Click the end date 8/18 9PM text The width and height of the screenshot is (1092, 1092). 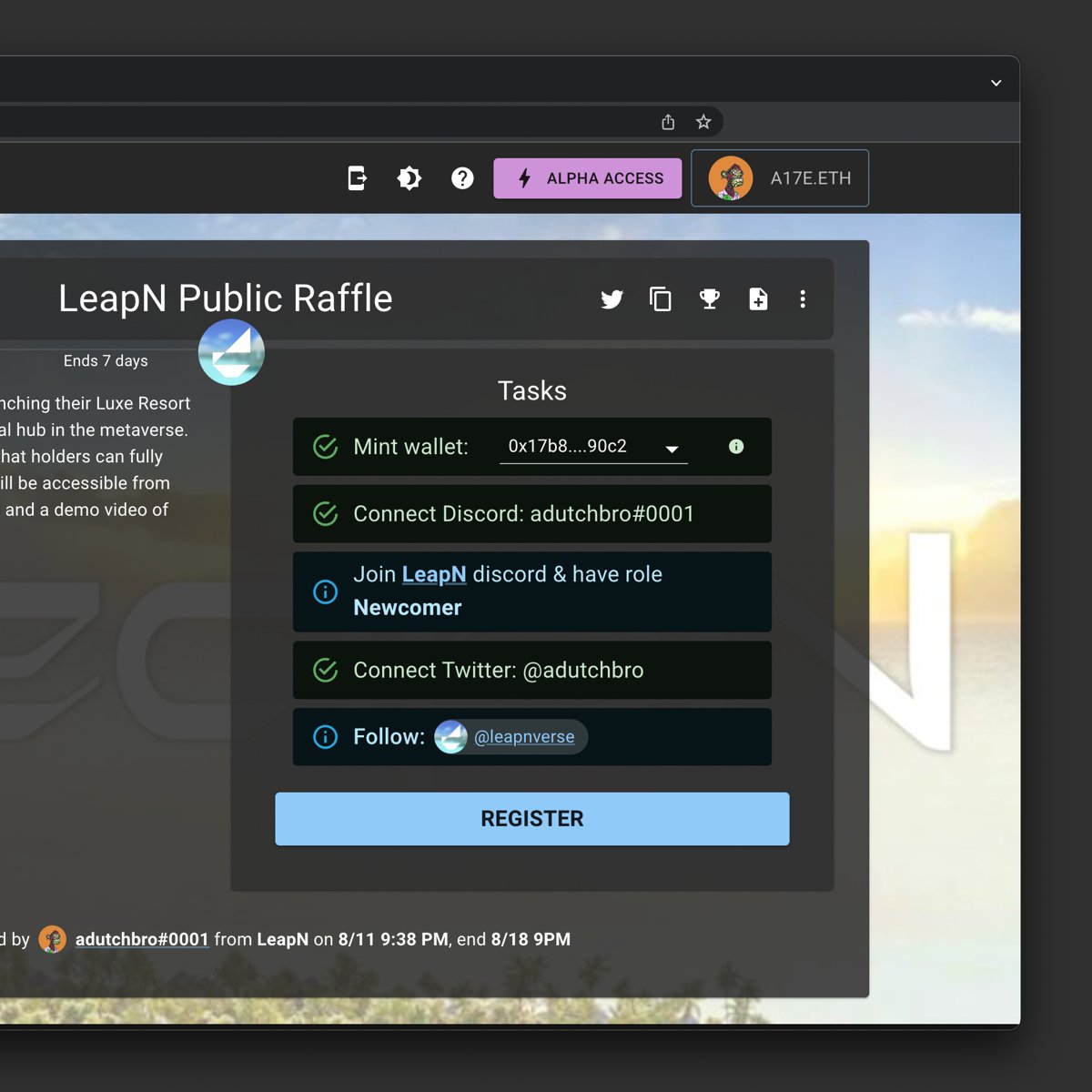pos(531,939)
